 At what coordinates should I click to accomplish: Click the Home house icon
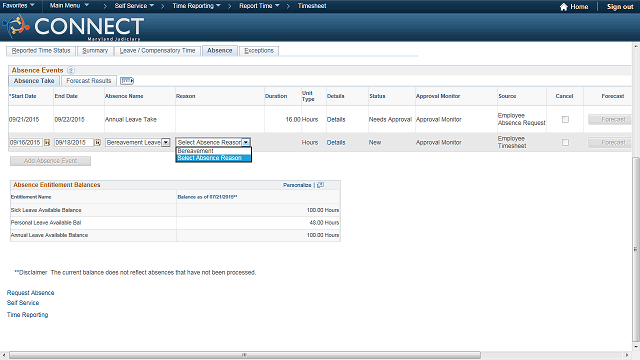tap(563, 7)
